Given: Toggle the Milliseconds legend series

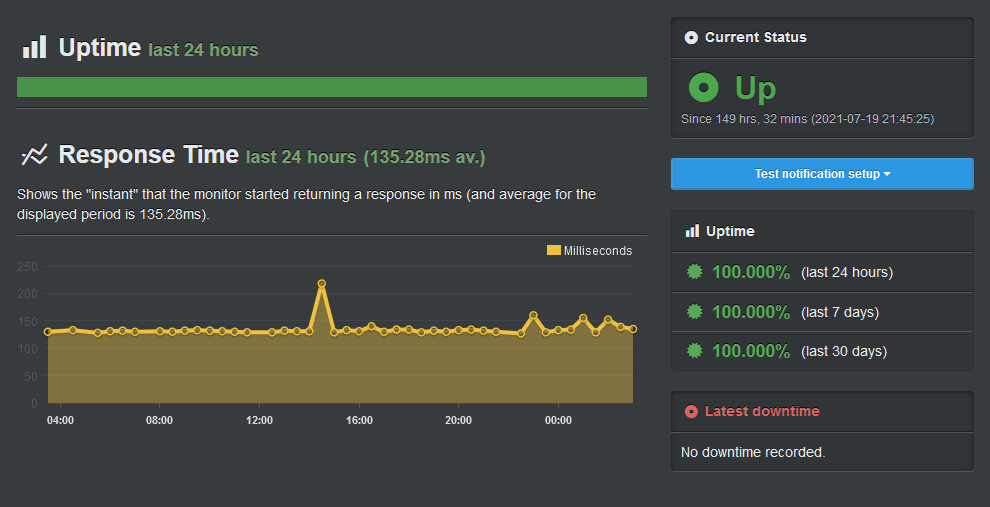Looking at the screenshot, I should point(589,251).
